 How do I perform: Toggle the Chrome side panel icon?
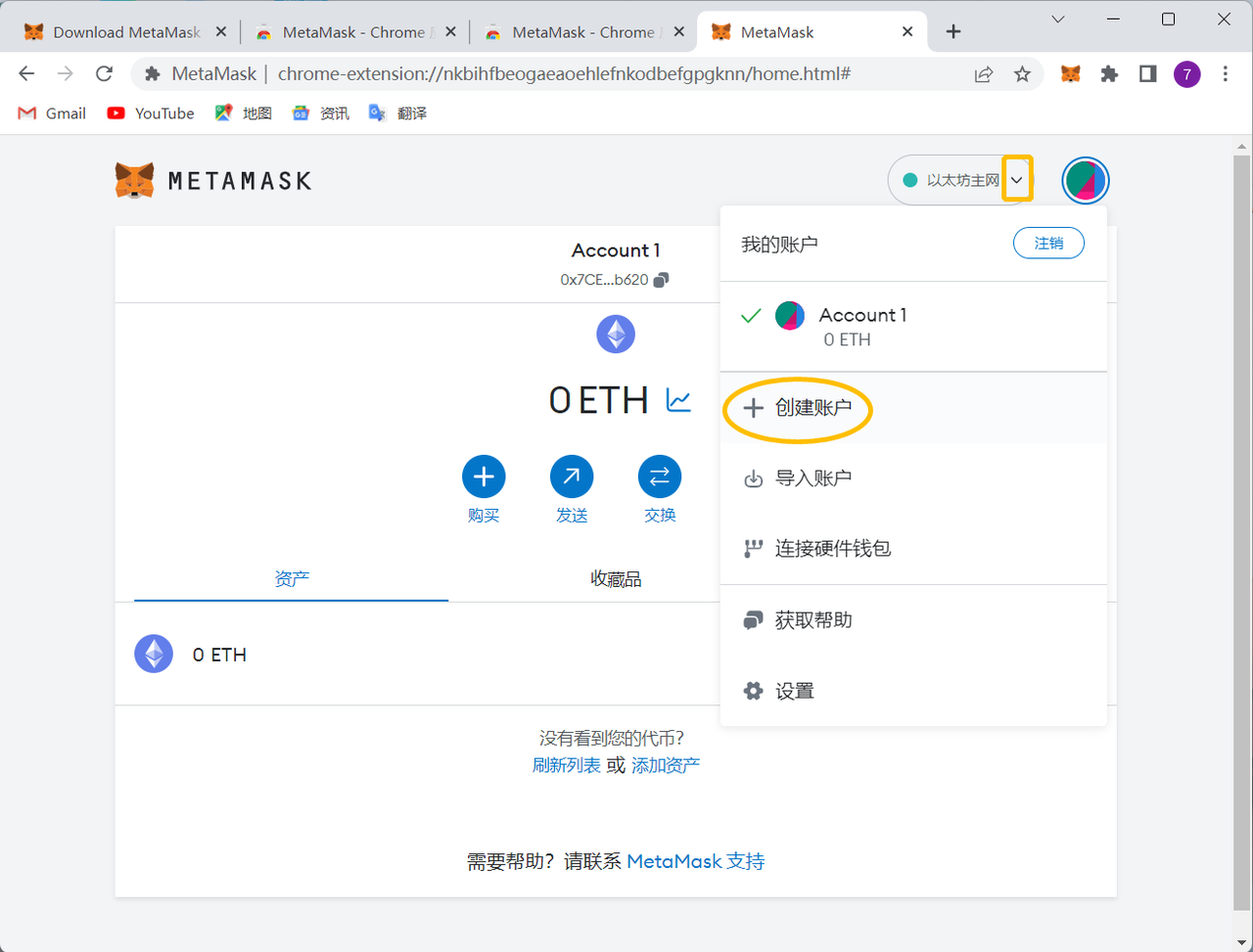(x=1148, y=73)
